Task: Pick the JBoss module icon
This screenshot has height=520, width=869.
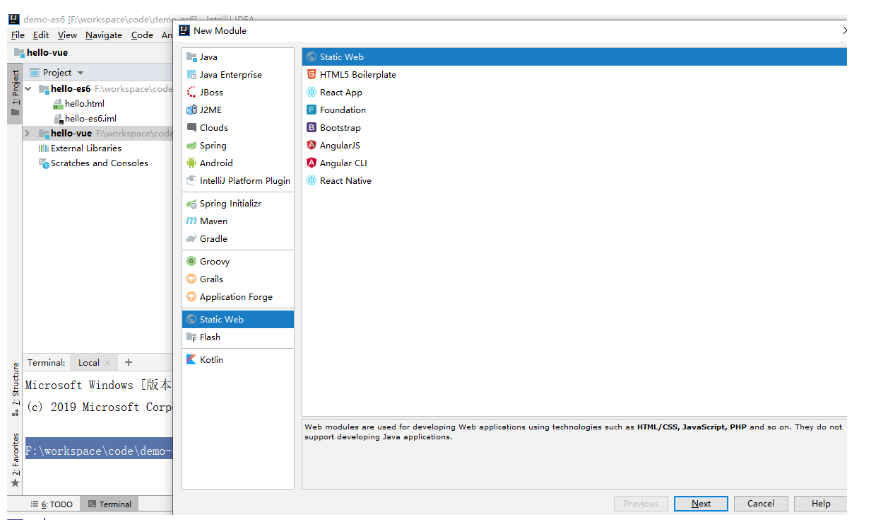Action: [x=191, y=92]
